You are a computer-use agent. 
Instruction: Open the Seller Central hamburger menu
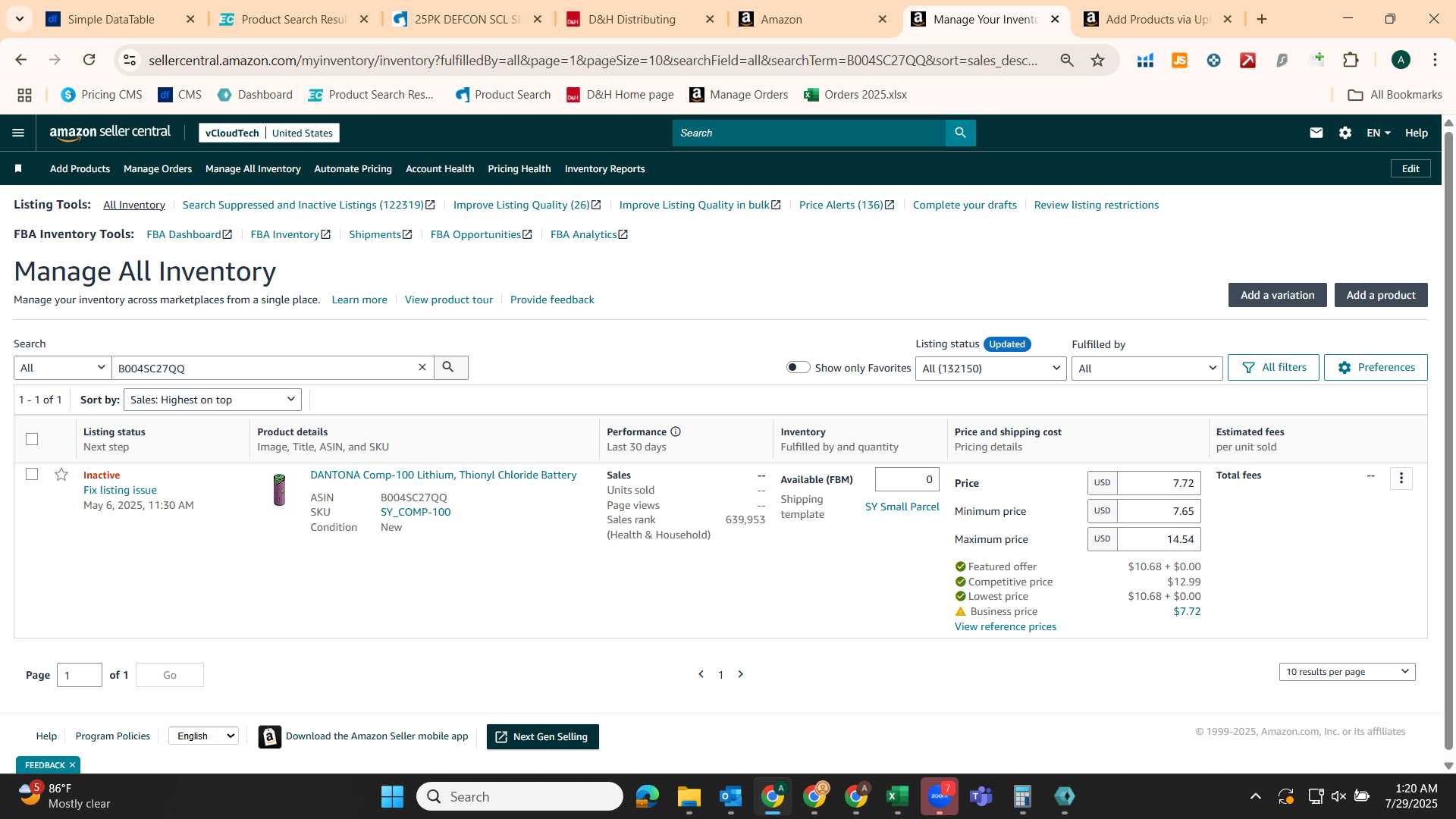click(18, 133)
